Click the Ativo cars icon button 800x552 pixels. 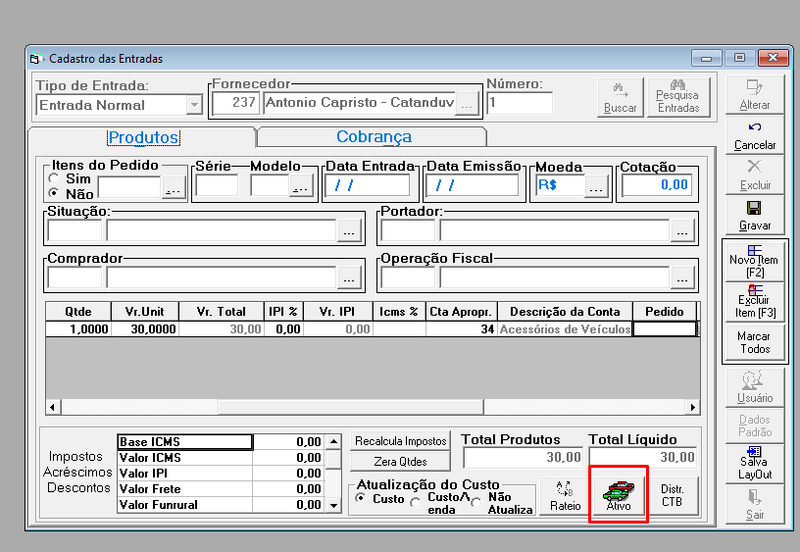point(618,496)
